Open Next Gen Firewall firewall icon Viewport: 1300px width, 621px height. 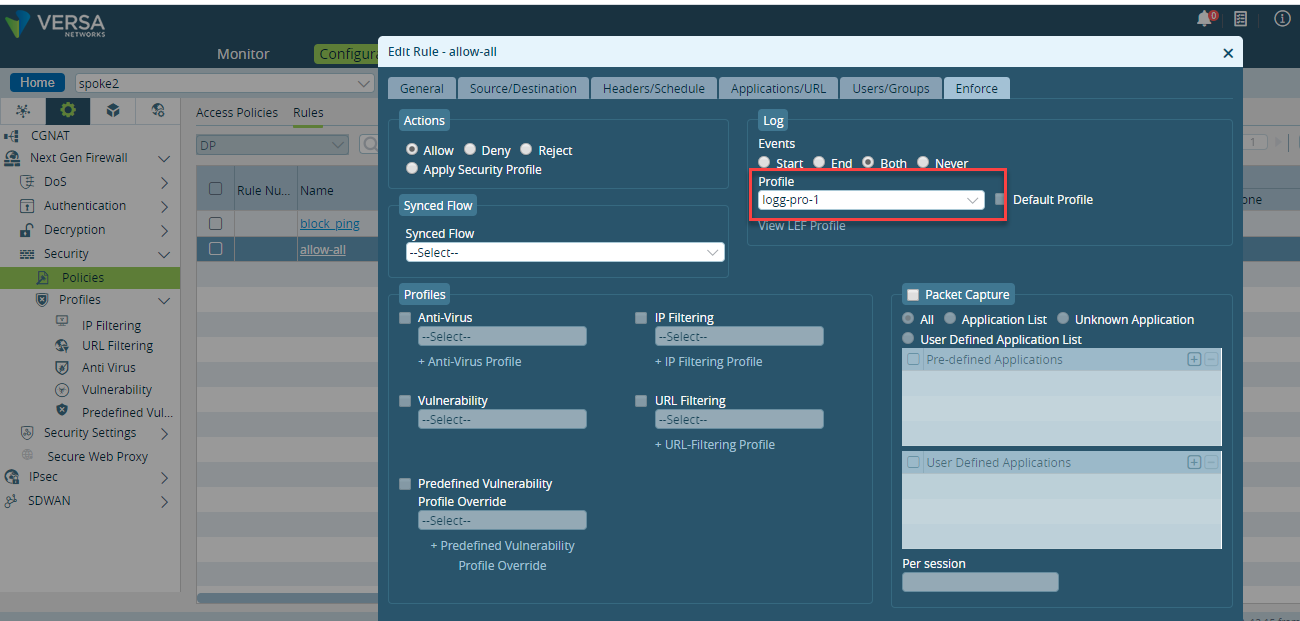12,158
